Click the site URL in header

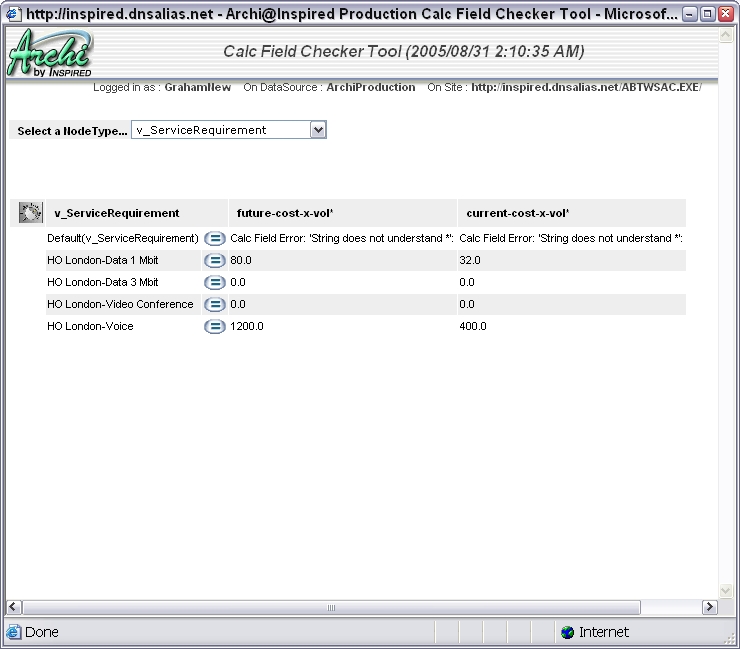pyautogui.click(x=586, y=88)
